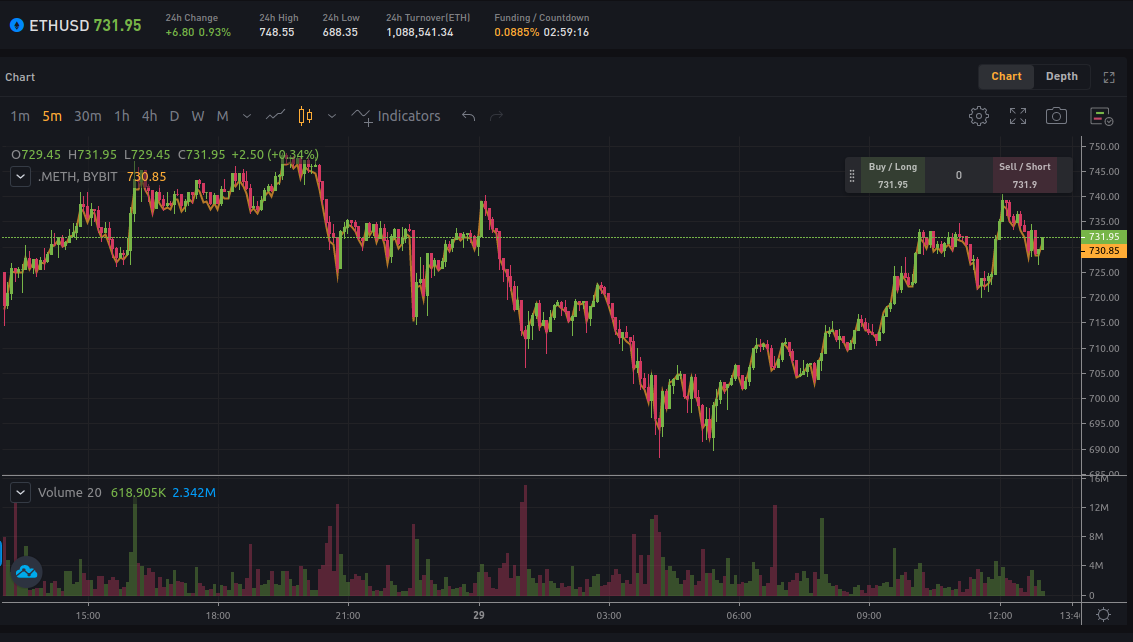Switch to the 30m interval

tap(87, 116)
